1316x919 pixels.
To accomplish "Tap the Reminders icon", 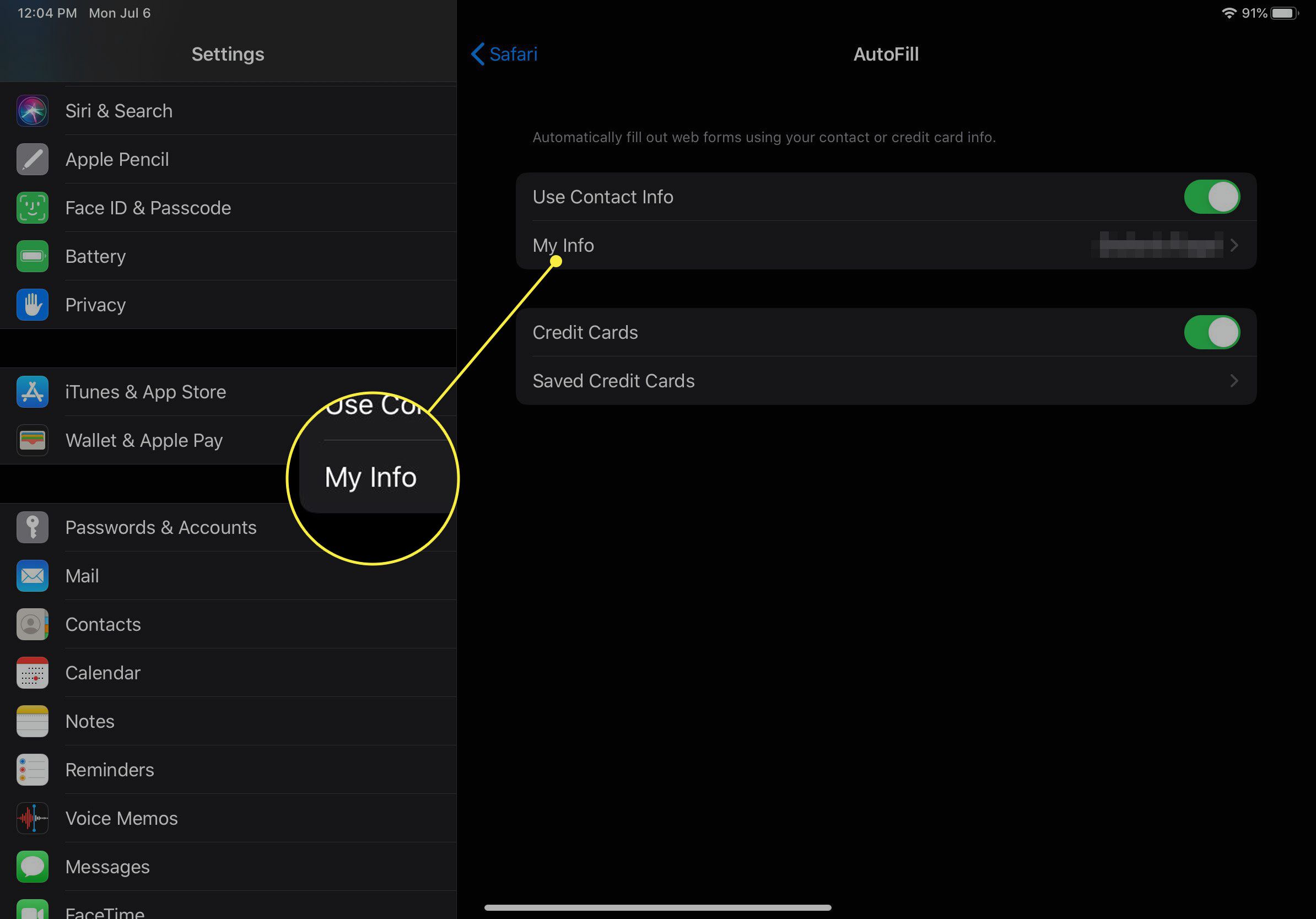I will (32, 770).
